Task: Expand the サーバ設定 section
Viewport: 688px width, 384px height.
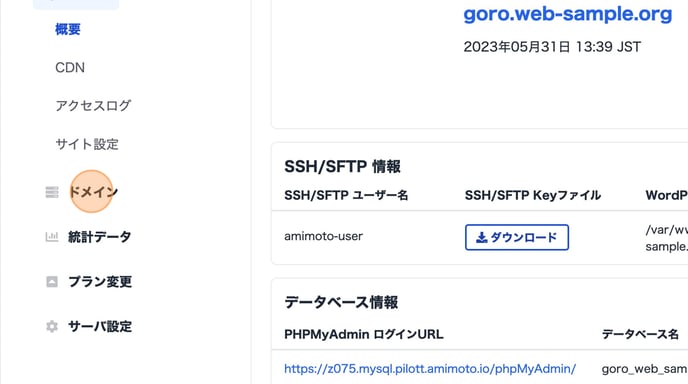Action: pyautogui.click(x=100, y=327)
